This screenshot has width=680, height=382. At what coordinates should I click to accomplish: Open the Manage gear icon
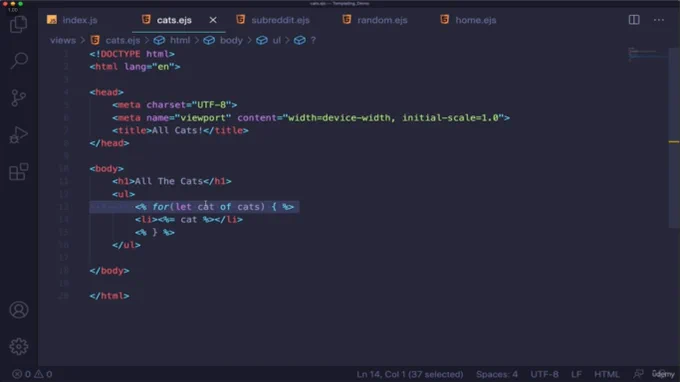coord(19,346)
